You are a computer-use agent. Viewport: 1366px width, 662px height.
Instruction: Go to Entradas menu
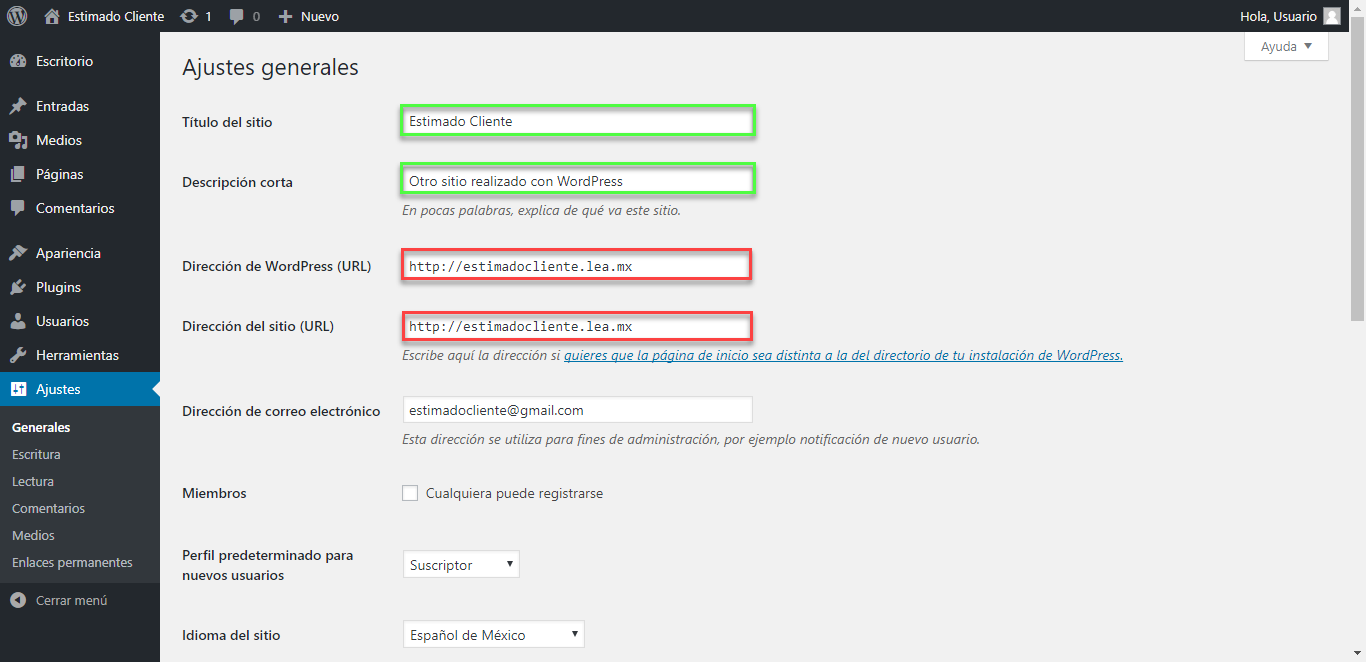point(80,106)
